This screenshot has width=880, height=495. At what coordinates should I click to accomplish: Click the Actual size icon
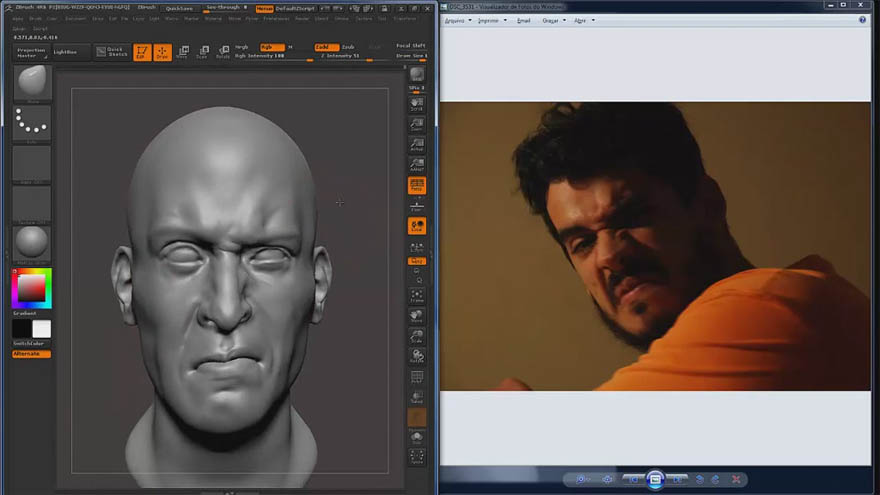[416, 145]
